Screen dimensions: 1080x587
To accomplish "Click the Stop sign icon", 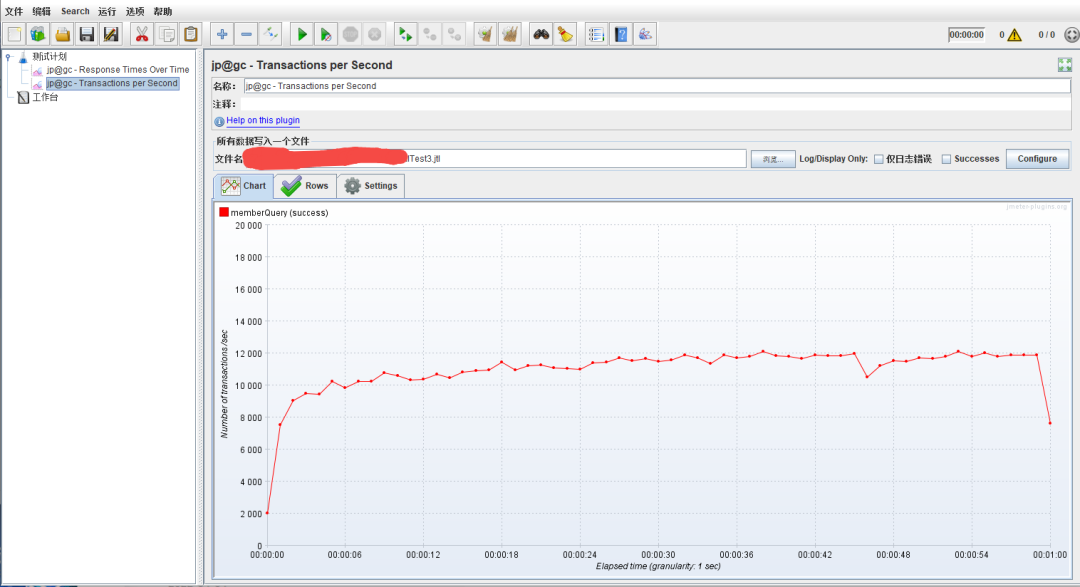I will click(x=351, y=34).
